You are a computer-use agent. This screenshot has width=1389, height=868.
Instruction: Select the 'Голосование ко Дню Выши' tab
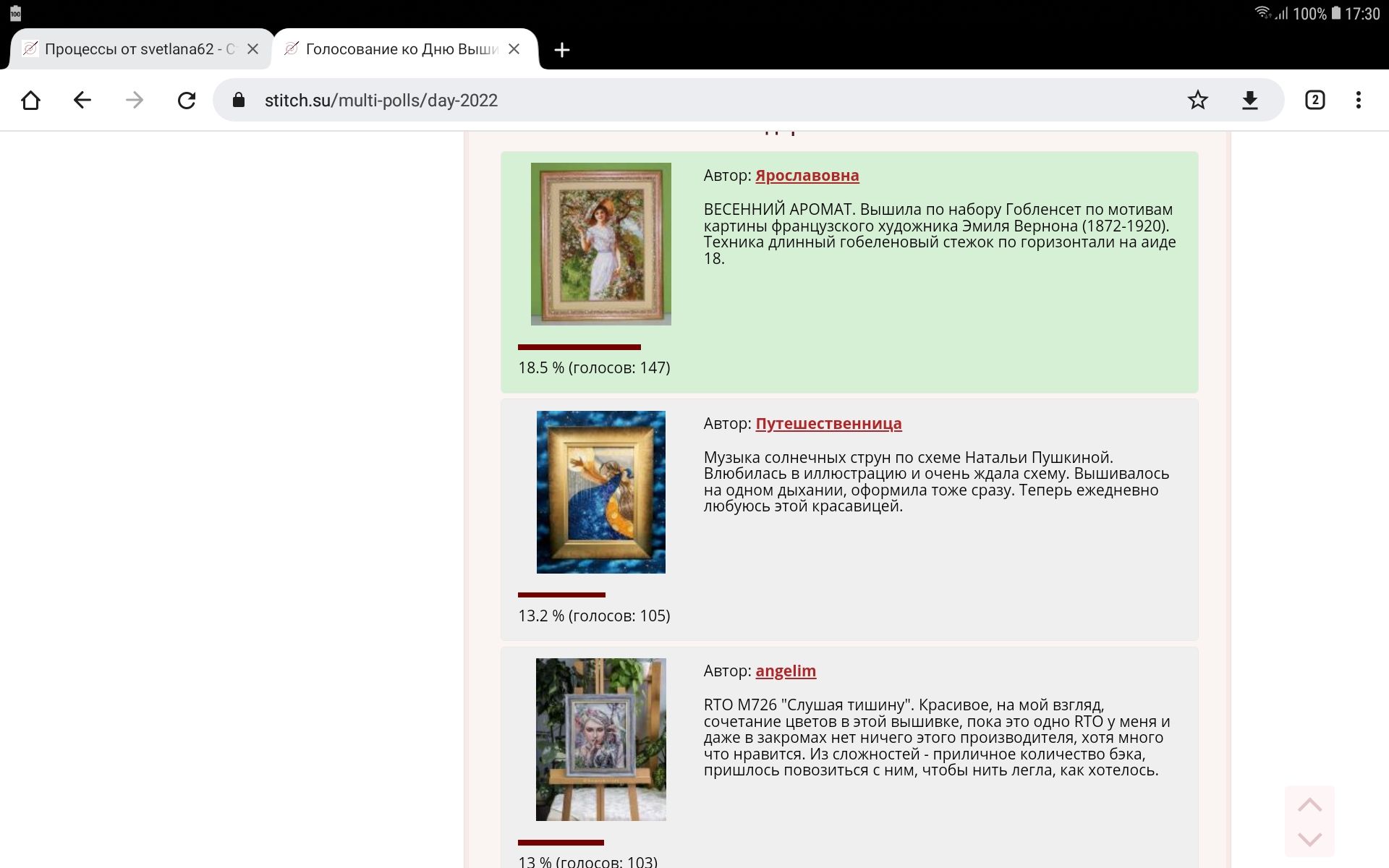point(394,49)
